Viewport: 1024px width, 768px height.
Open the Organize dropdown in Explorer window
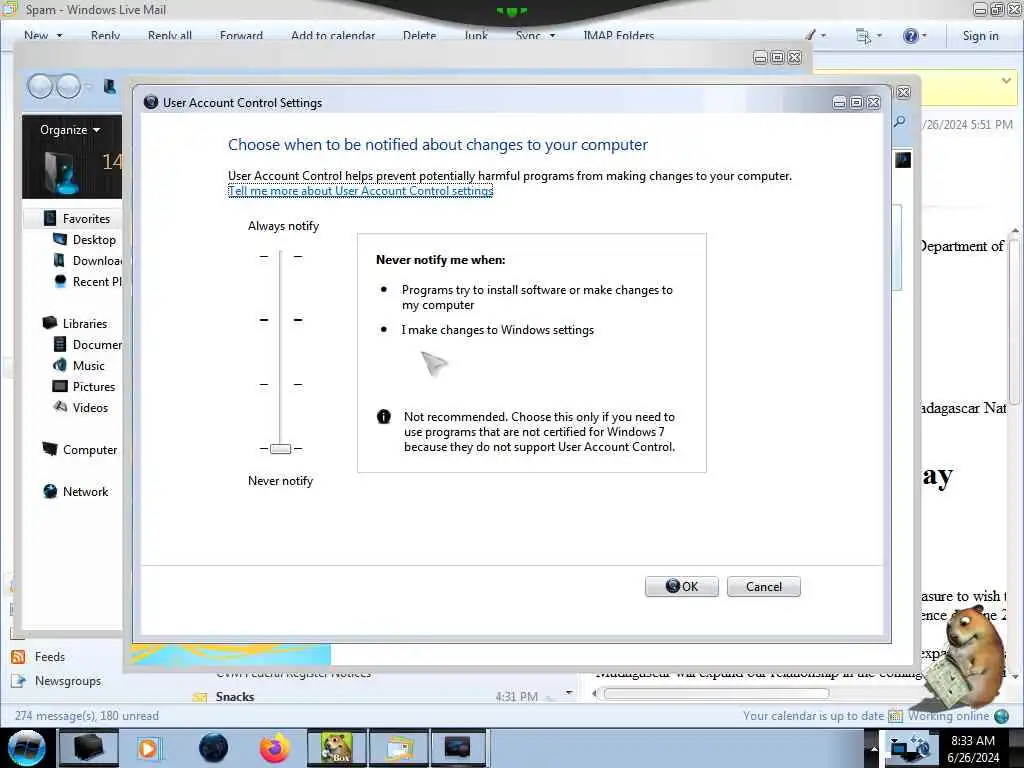pyautogui.click(x=70, y=129)
